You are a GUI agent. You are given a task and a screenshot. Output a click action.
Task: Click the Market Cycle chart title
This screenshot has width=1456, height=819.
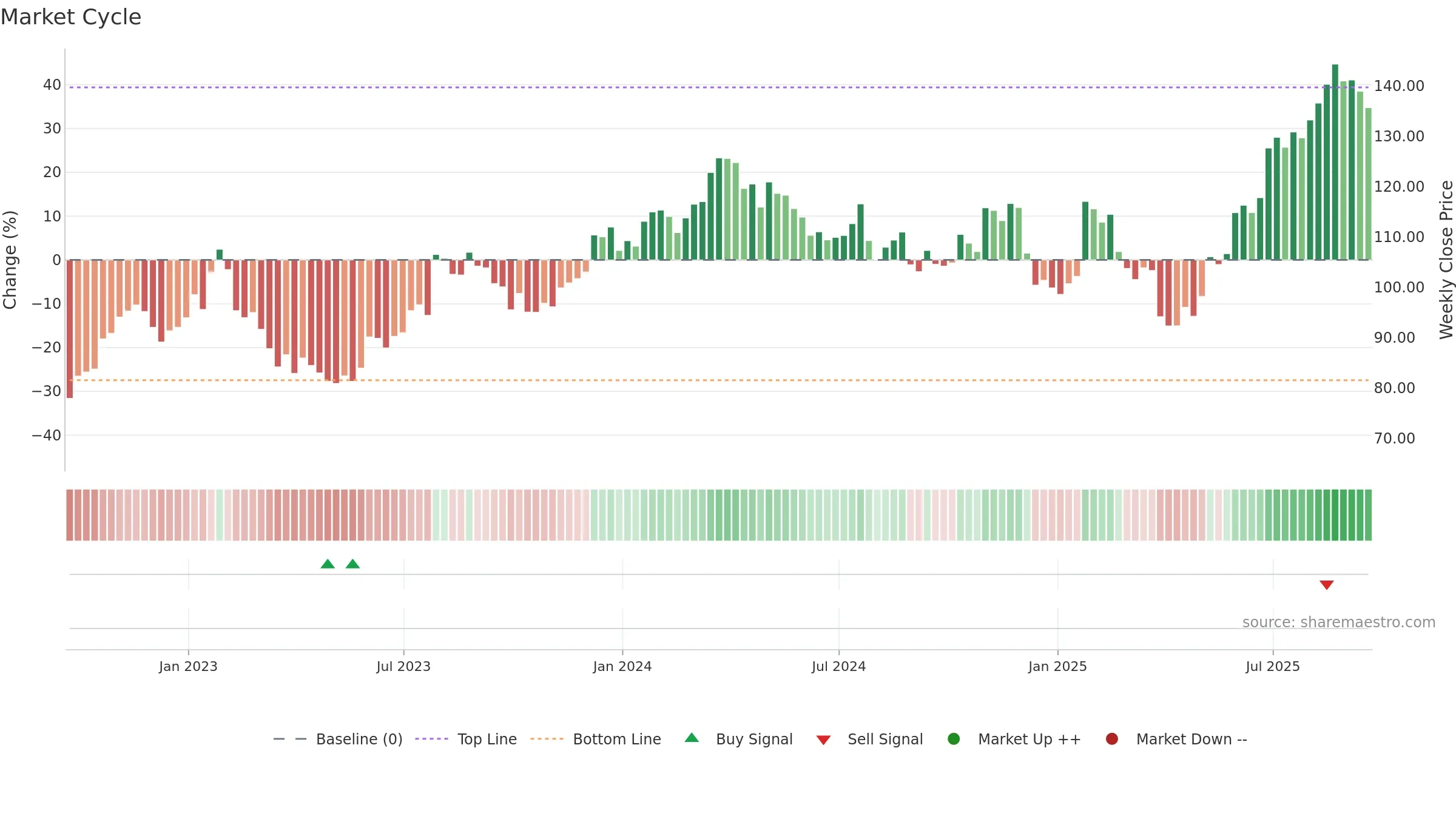pyautogui.click(x=71, y=17)
